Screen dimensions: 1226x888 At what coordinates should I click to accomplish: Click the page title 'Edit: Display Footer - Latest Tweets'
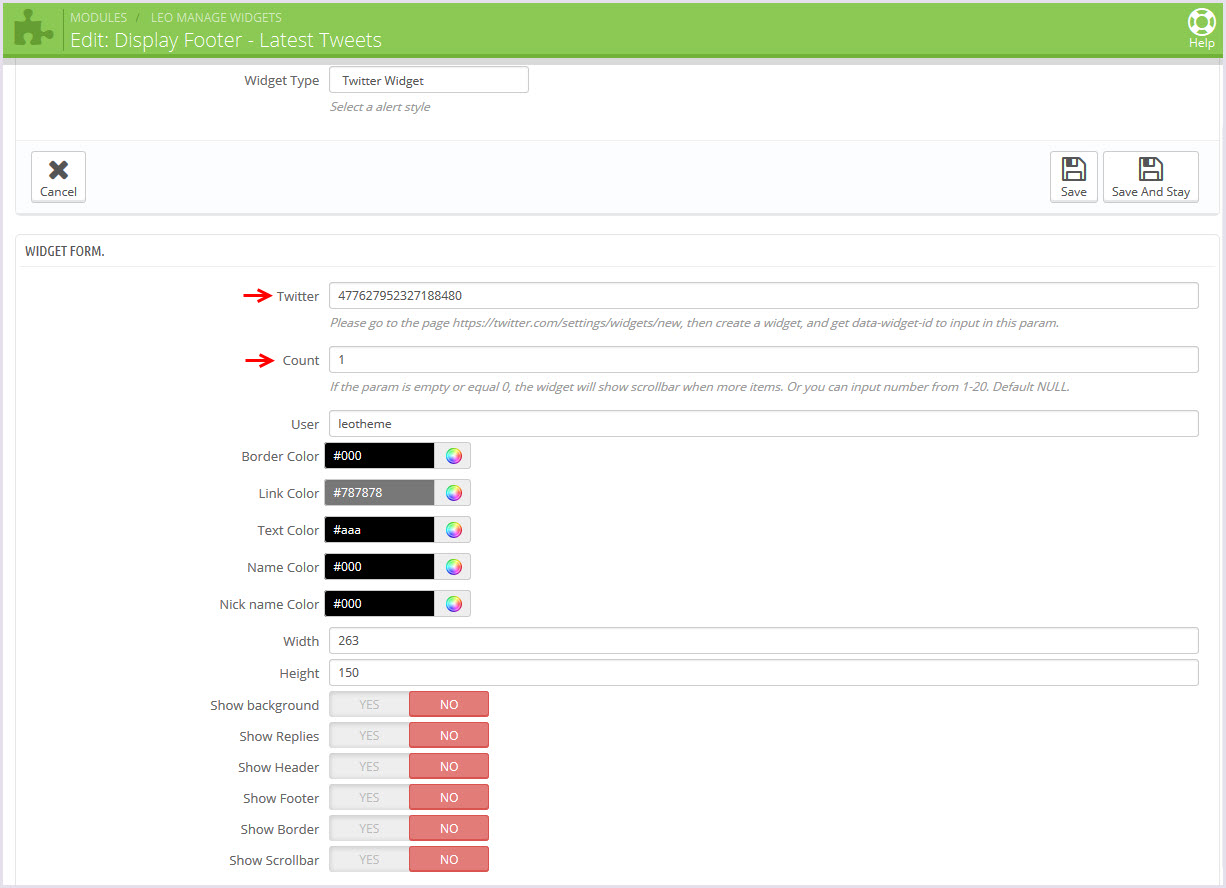point(226,41)
